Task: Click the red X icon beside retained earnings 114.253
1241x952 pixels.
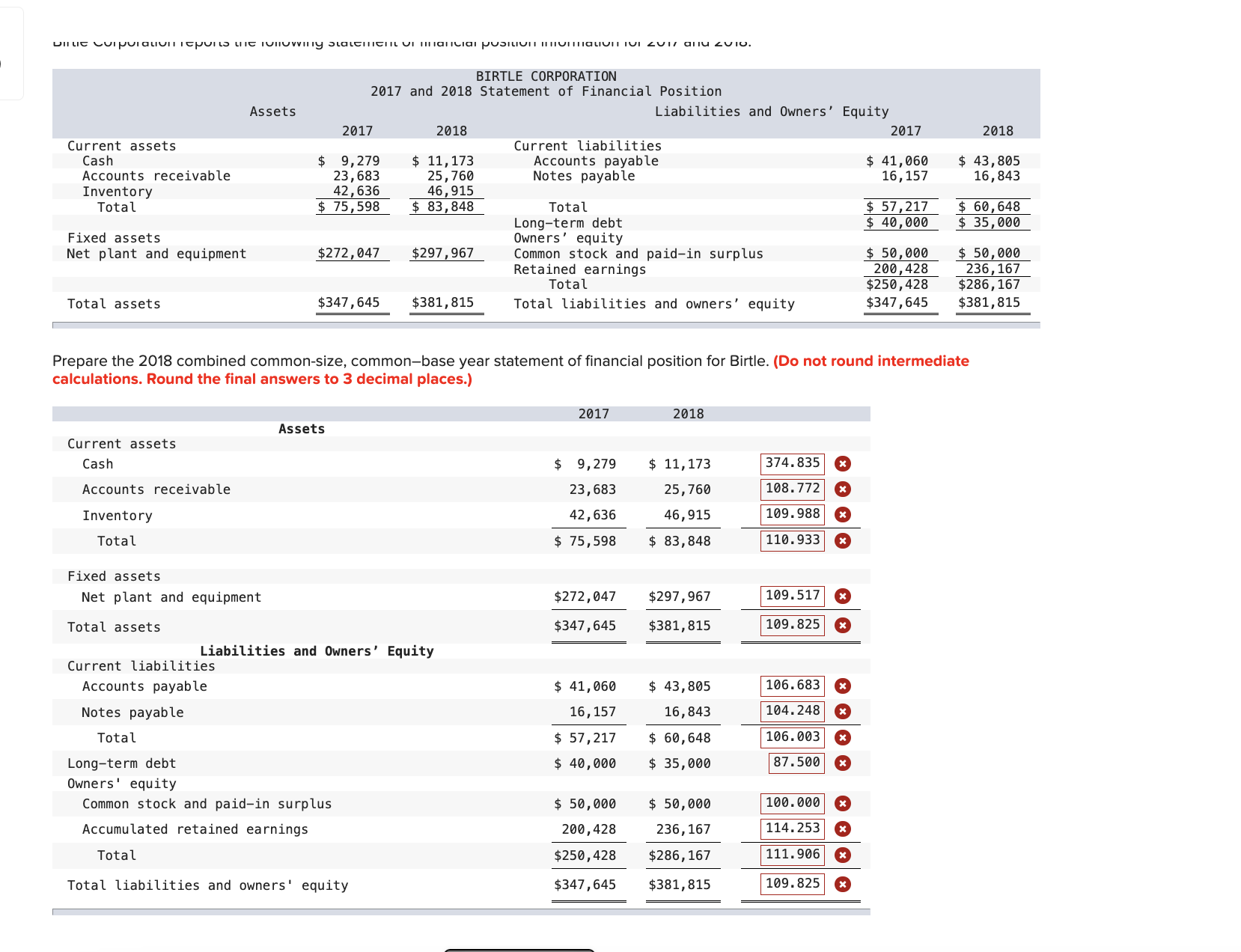Action: [843, 829]
